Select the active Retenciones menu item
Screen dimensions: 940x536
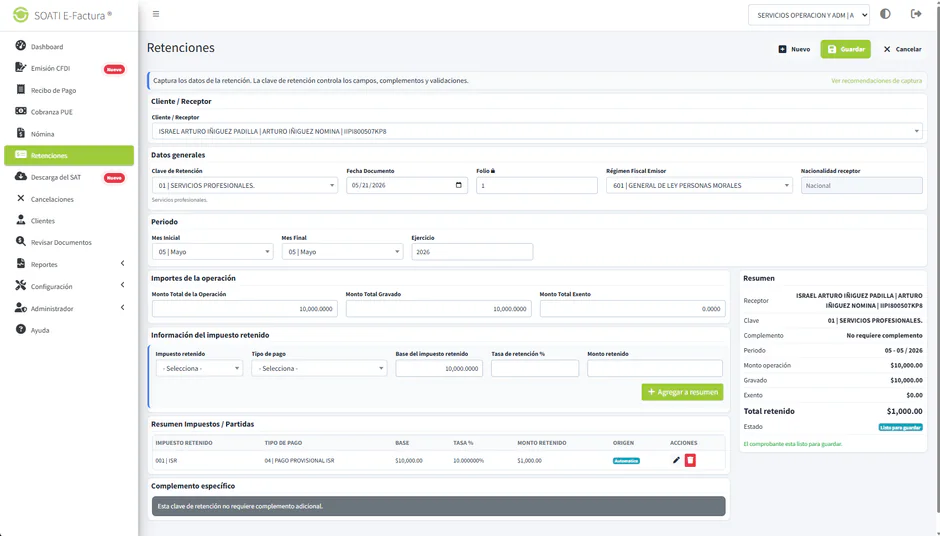pos(69,155)
